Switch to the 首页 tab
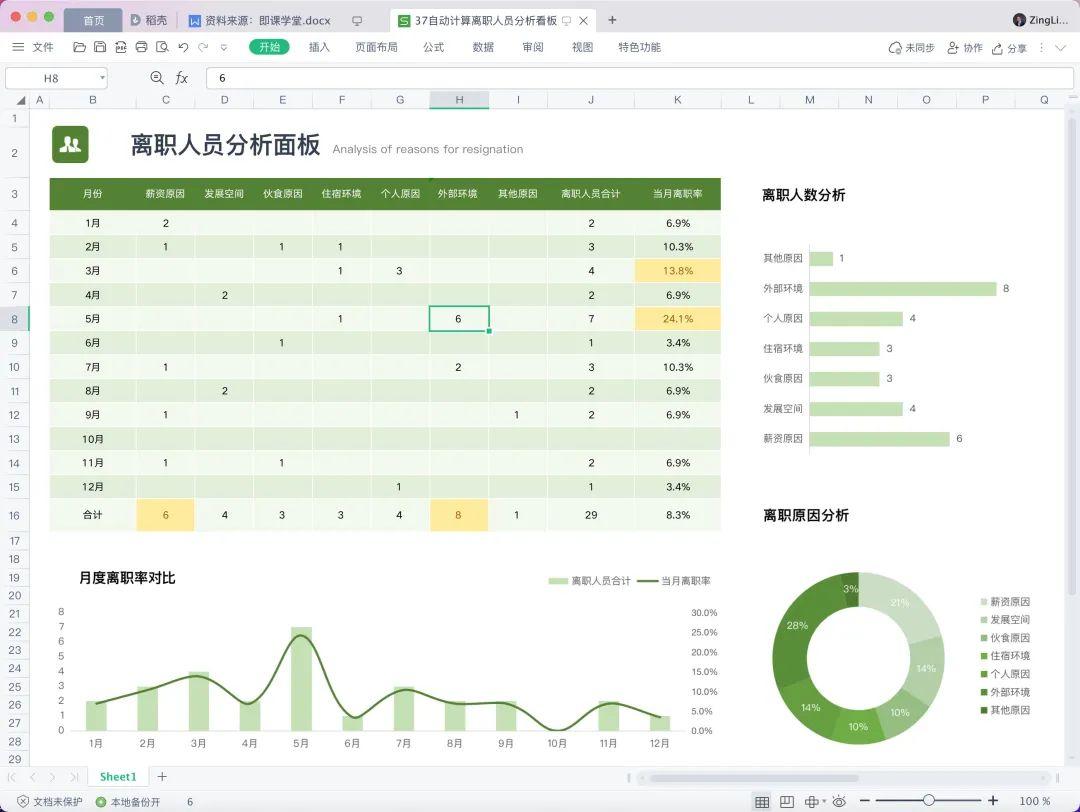The image size is (1080, 812). [93, 20]
